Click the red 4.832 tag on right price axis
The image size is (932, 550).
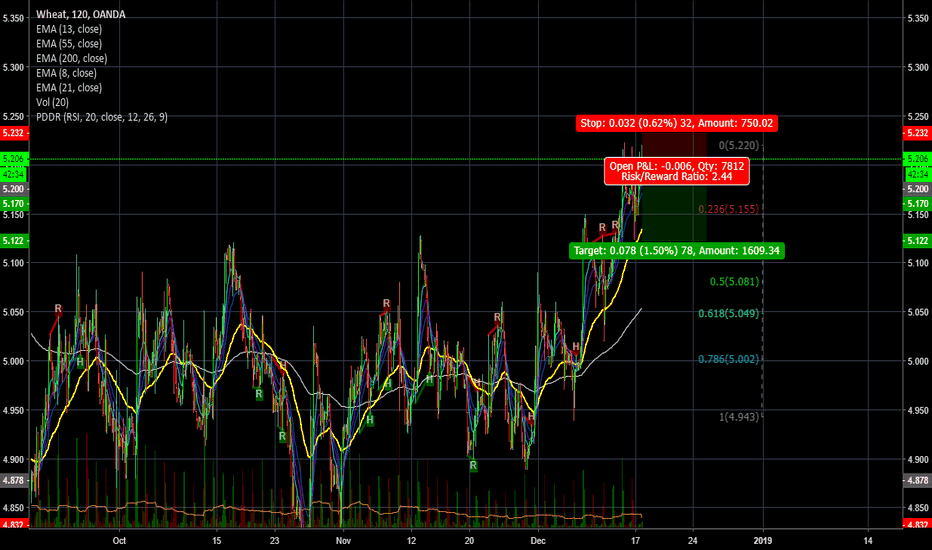pos(917,524)
